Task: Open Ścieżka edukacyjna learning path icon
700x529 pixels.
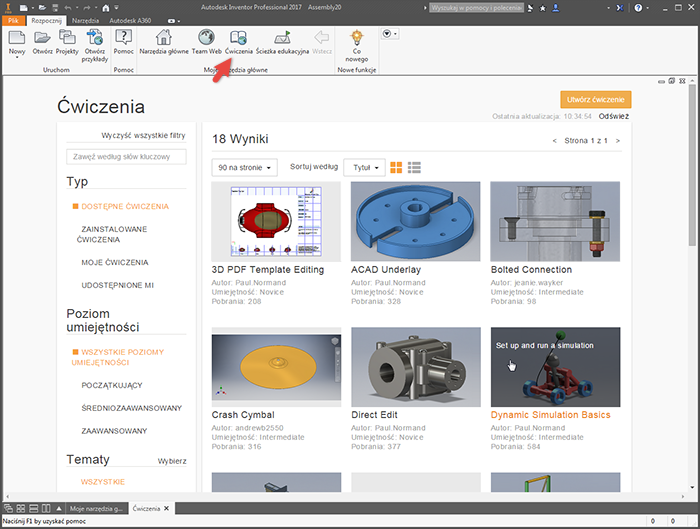Action: point(282,37)
